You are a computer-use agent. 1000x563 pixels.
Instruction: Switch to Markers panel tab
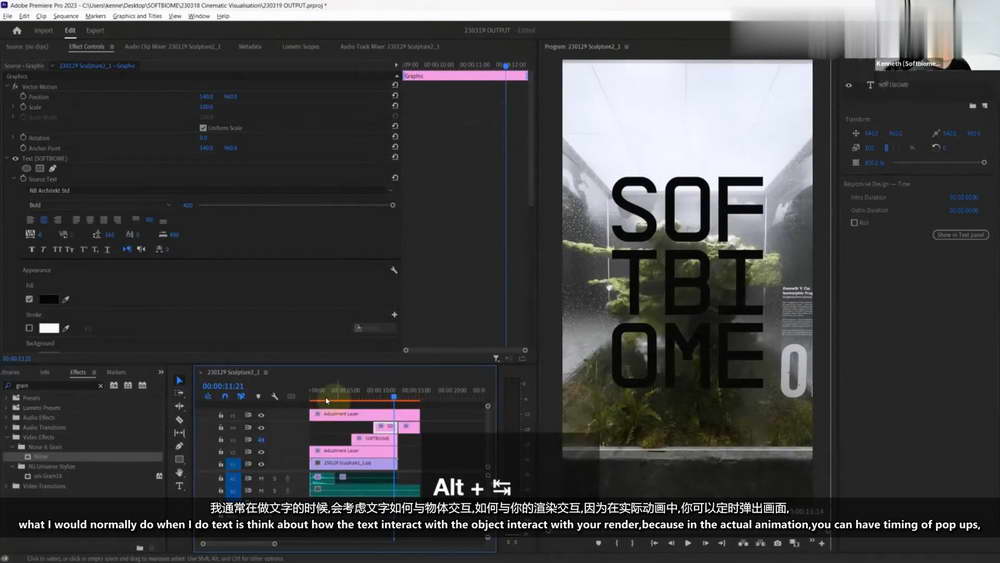coord(116,372)
